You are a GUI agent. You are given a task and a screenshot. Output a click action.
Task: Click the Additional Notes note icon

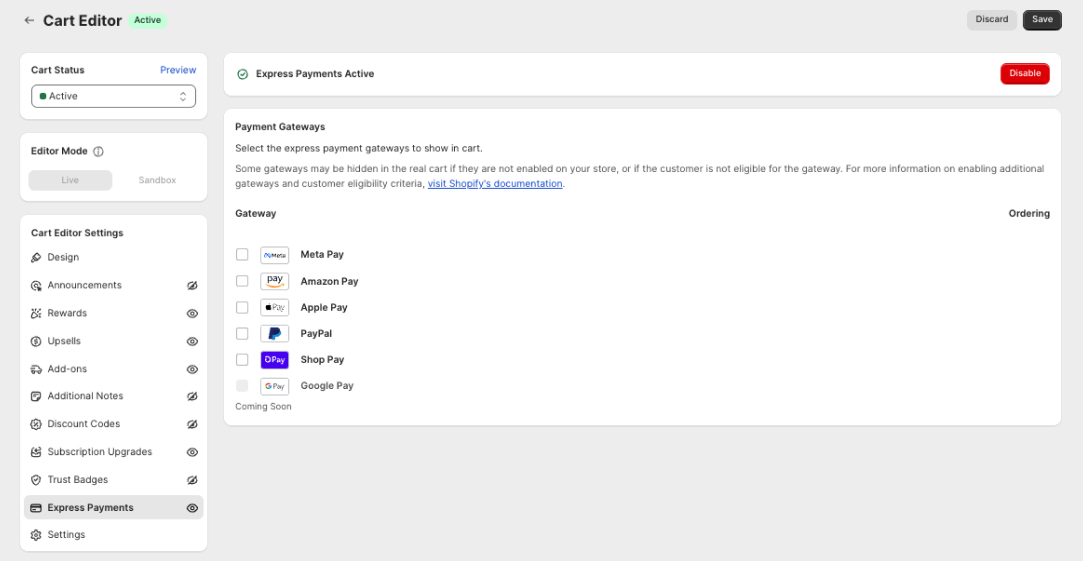(x=37, y=397)
